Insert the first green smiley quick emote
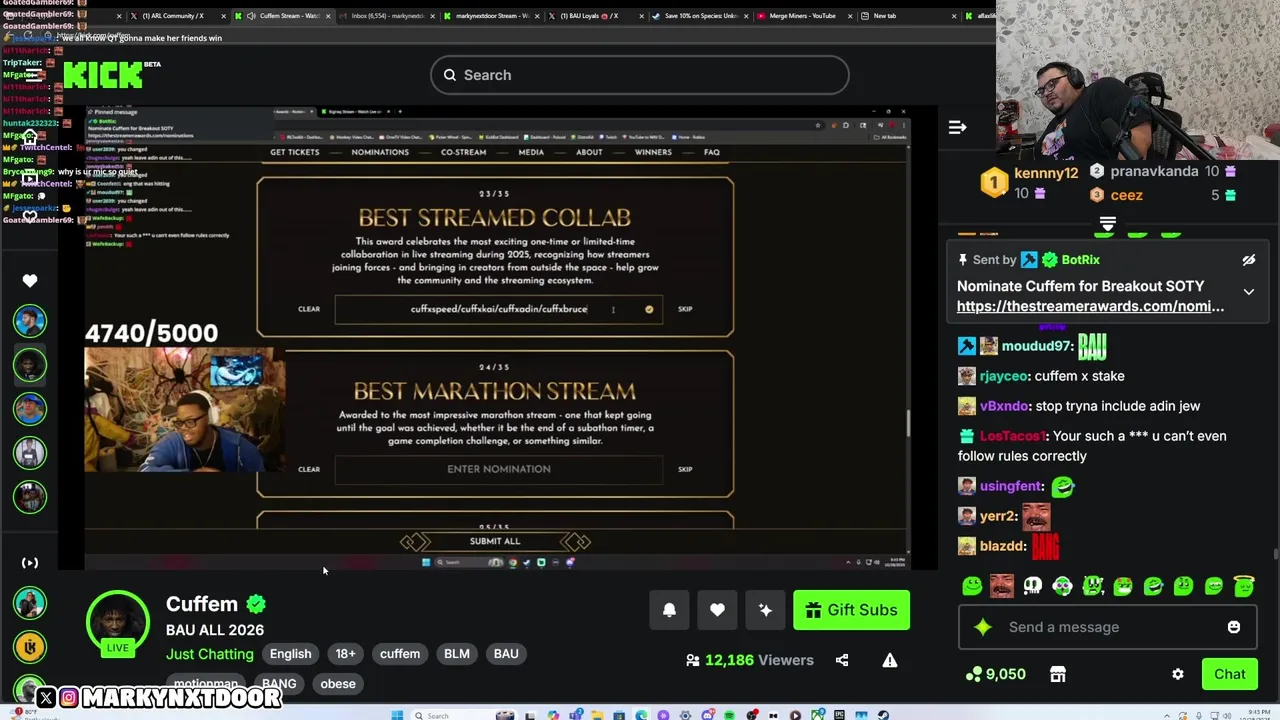 (x=972, y=587)
